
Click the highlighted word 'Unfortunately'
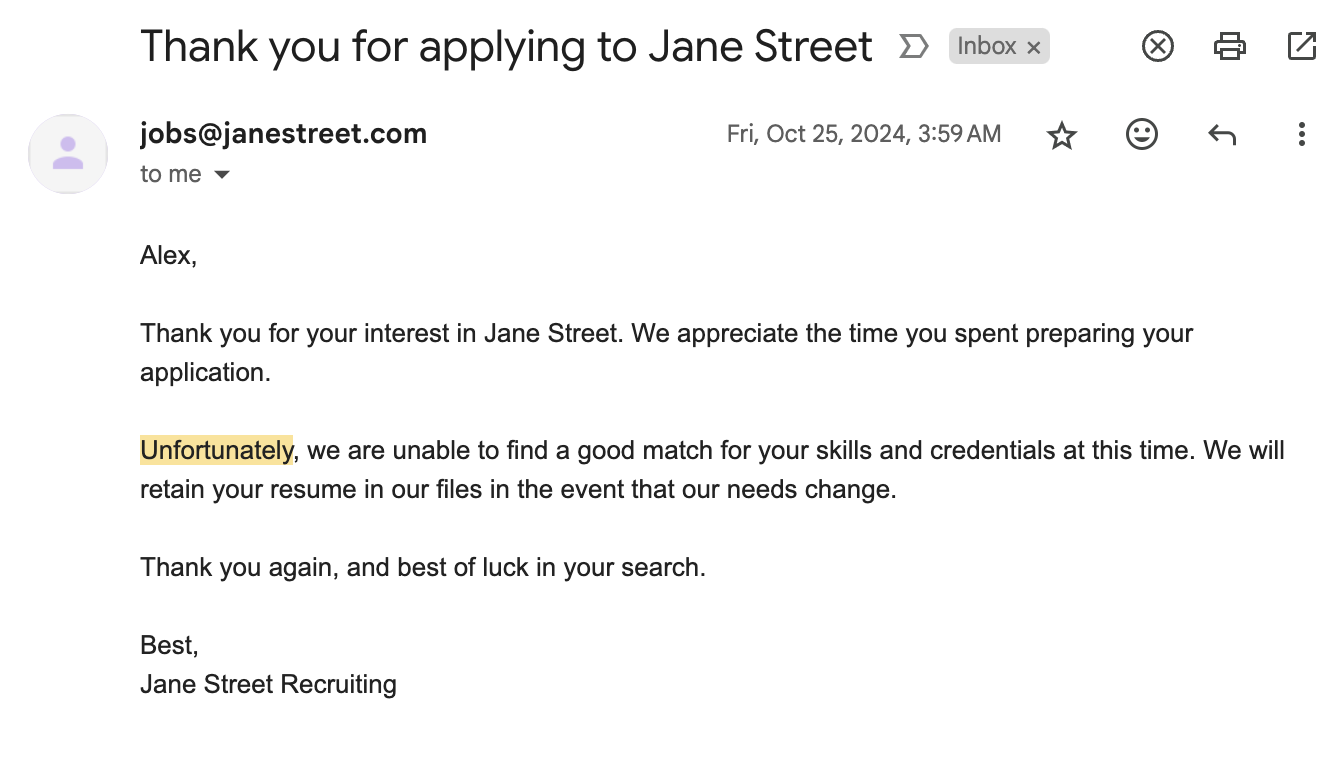[x=217, y=451]
